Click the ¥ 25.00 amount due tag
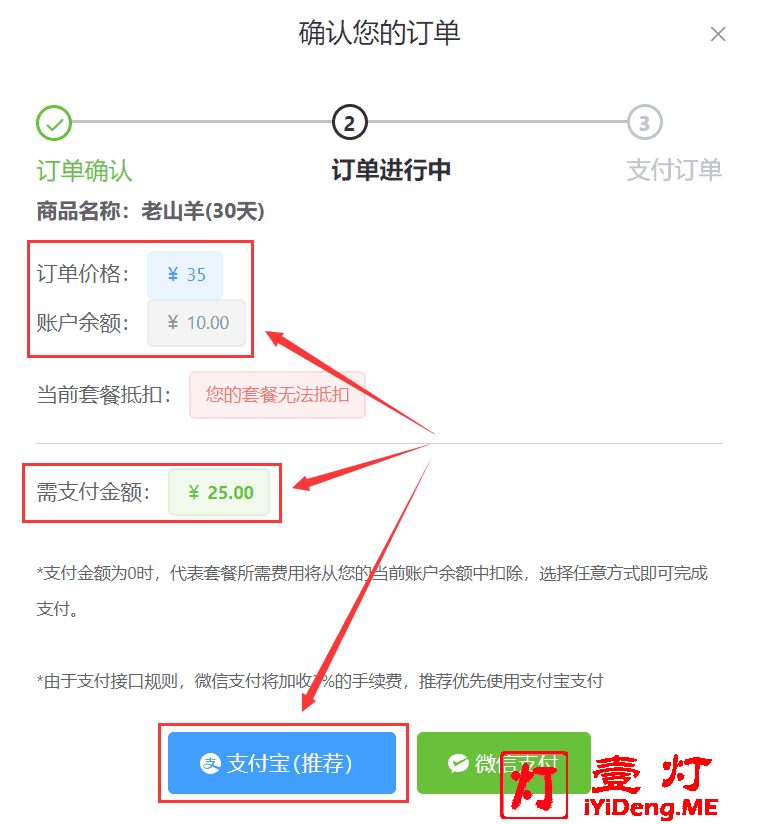 tap(219, 492)
